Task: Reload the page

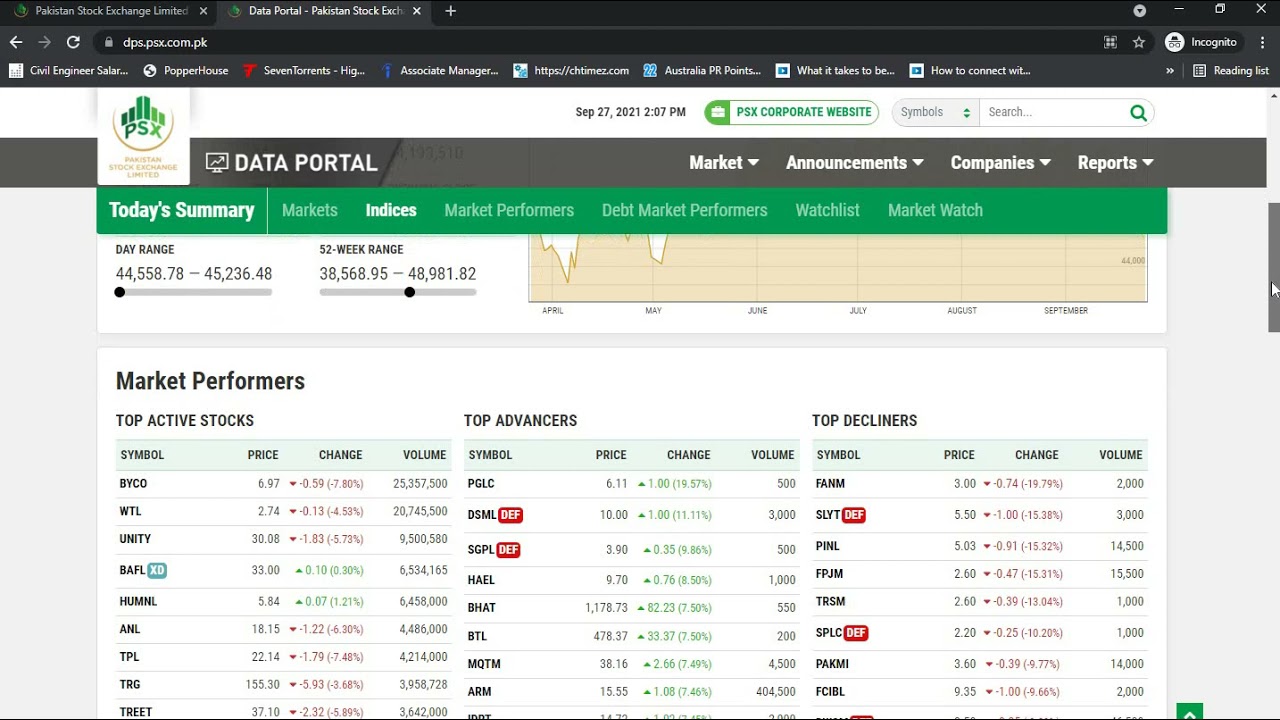Action: pos(73,42)
